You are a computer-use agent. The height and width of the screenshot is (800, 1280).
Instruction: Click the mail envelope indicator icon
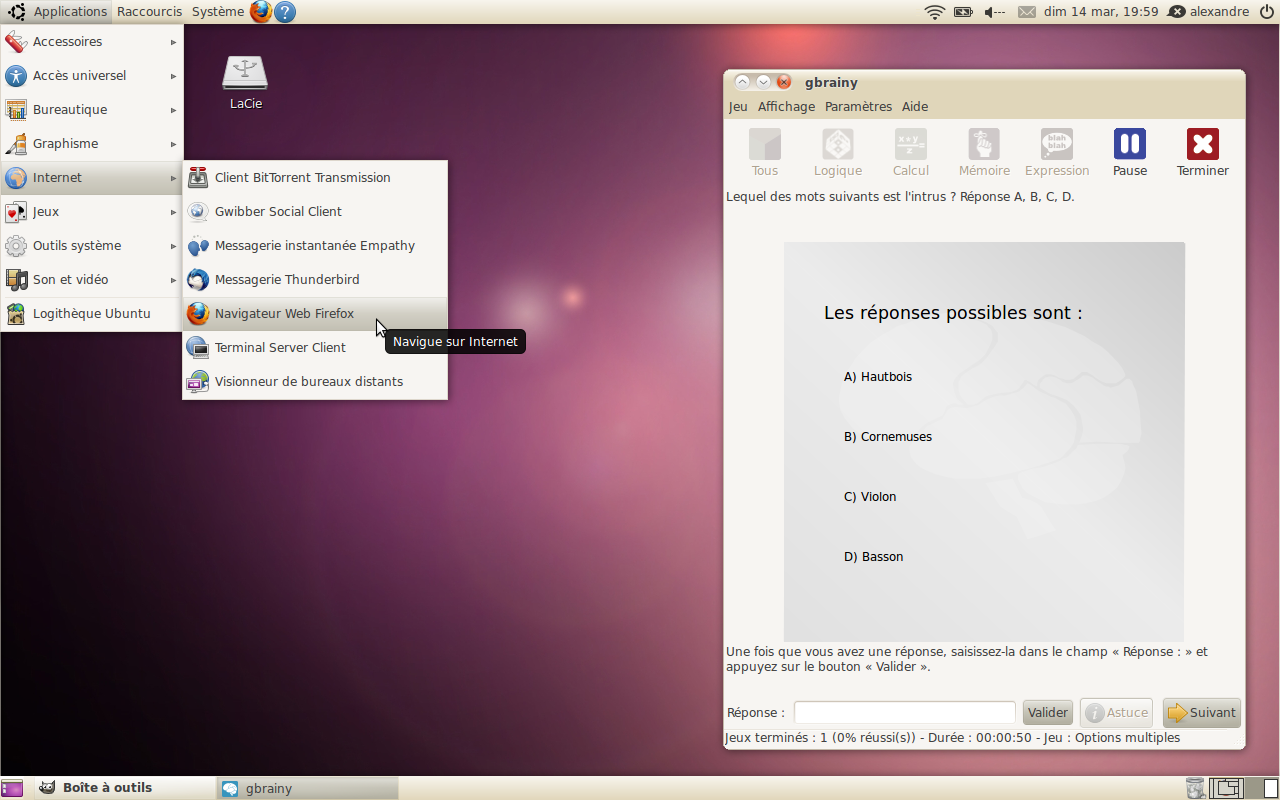1027,12
